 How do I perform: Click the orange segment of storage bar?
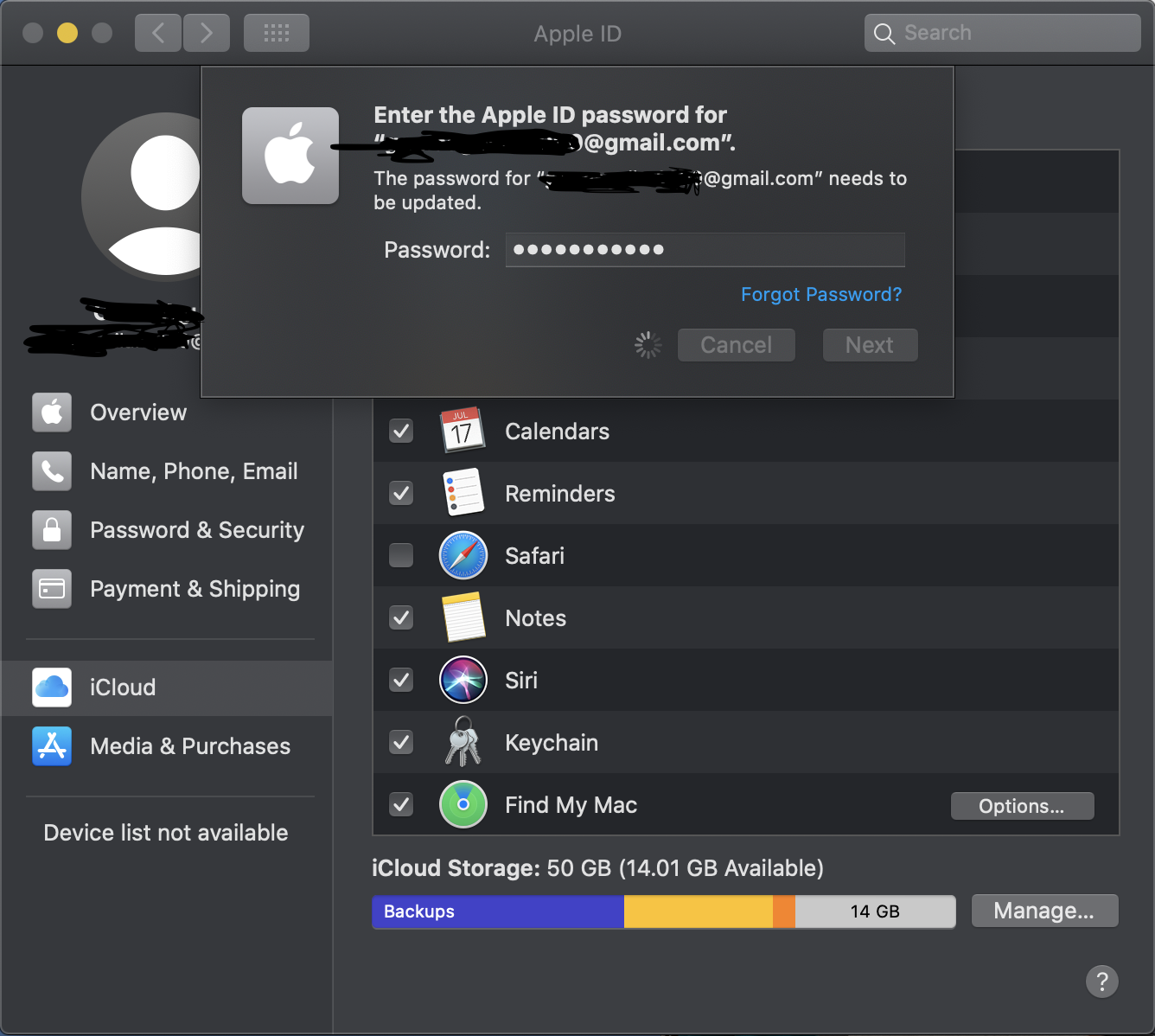point(784,911)
